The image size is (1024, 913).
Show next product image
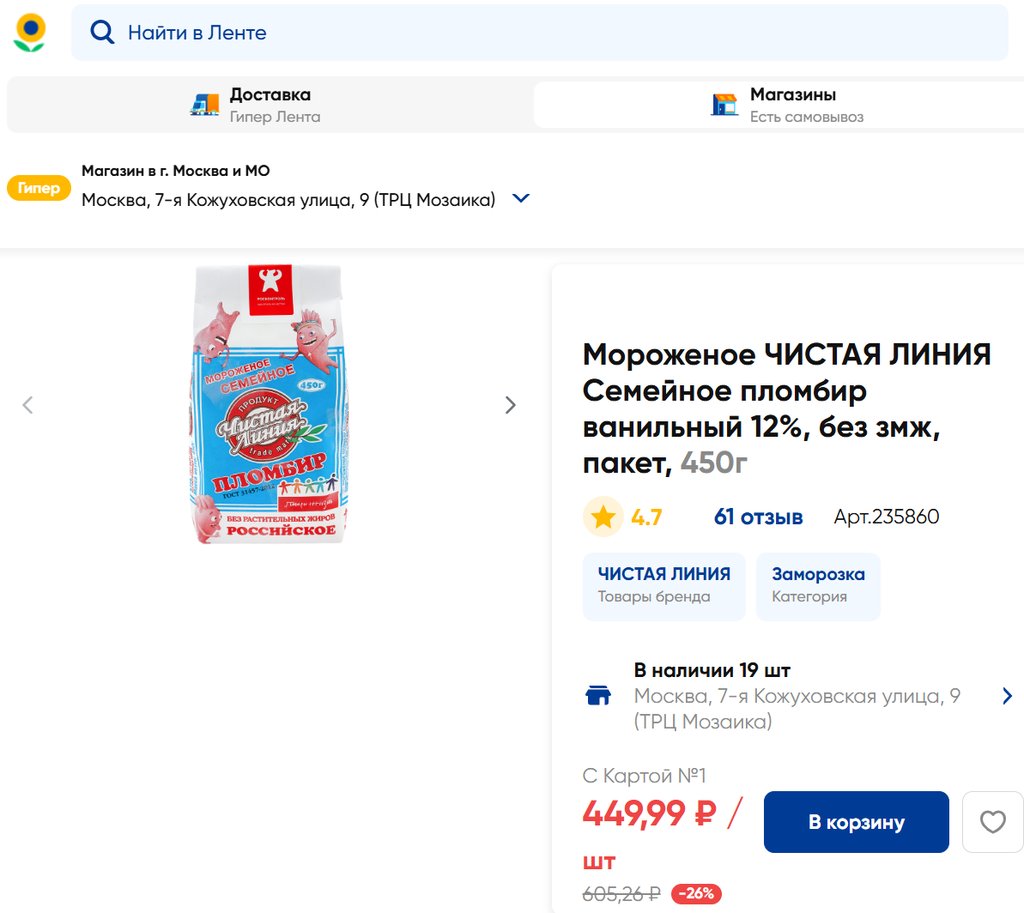[511, 405]
